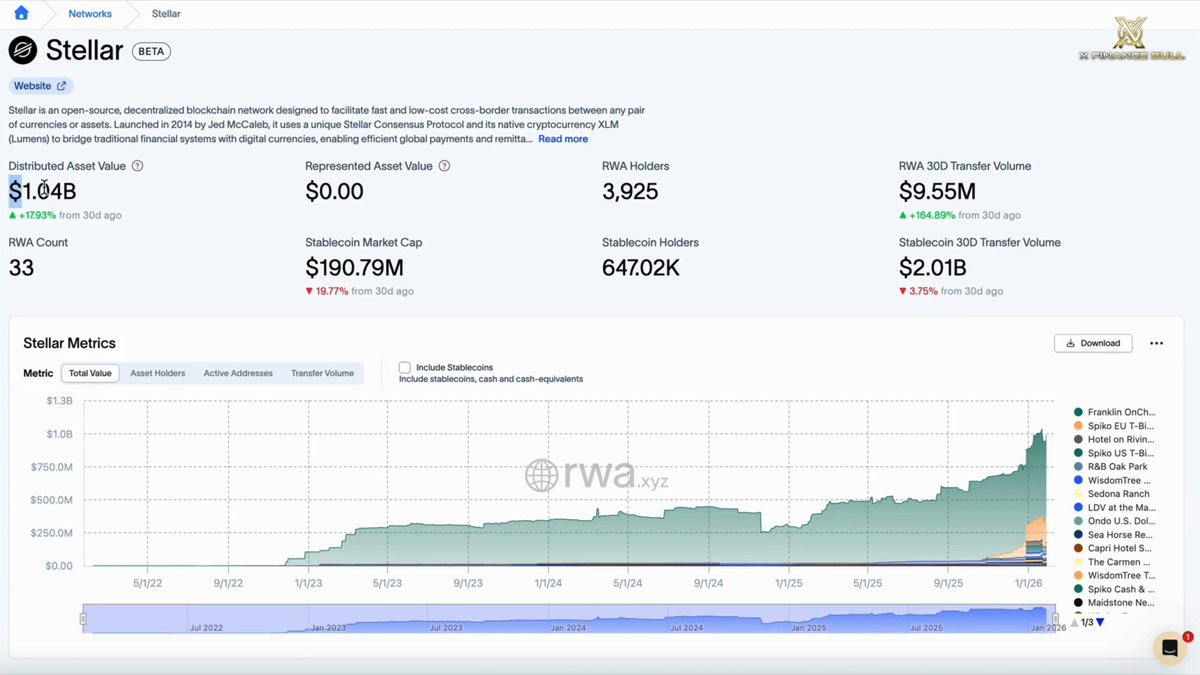The image size is (1200, 675).
Task: Click the $1.04B distributed asset value
Action: coord(42,192)
